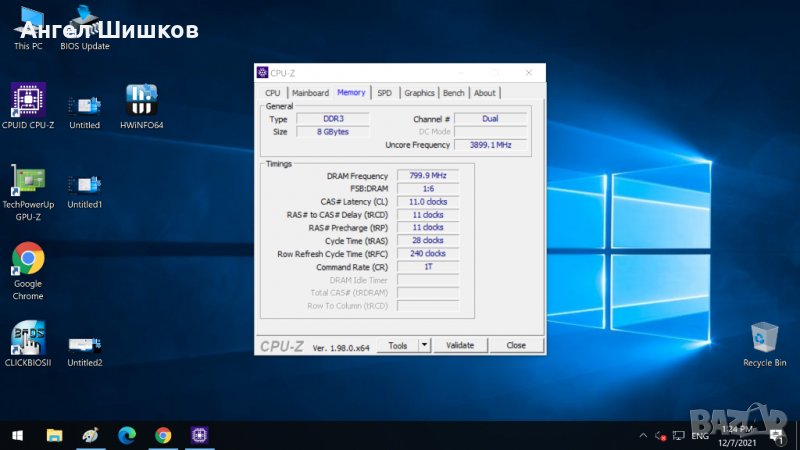Launch HWiNFO64 from the desktop

click(142, 101)
